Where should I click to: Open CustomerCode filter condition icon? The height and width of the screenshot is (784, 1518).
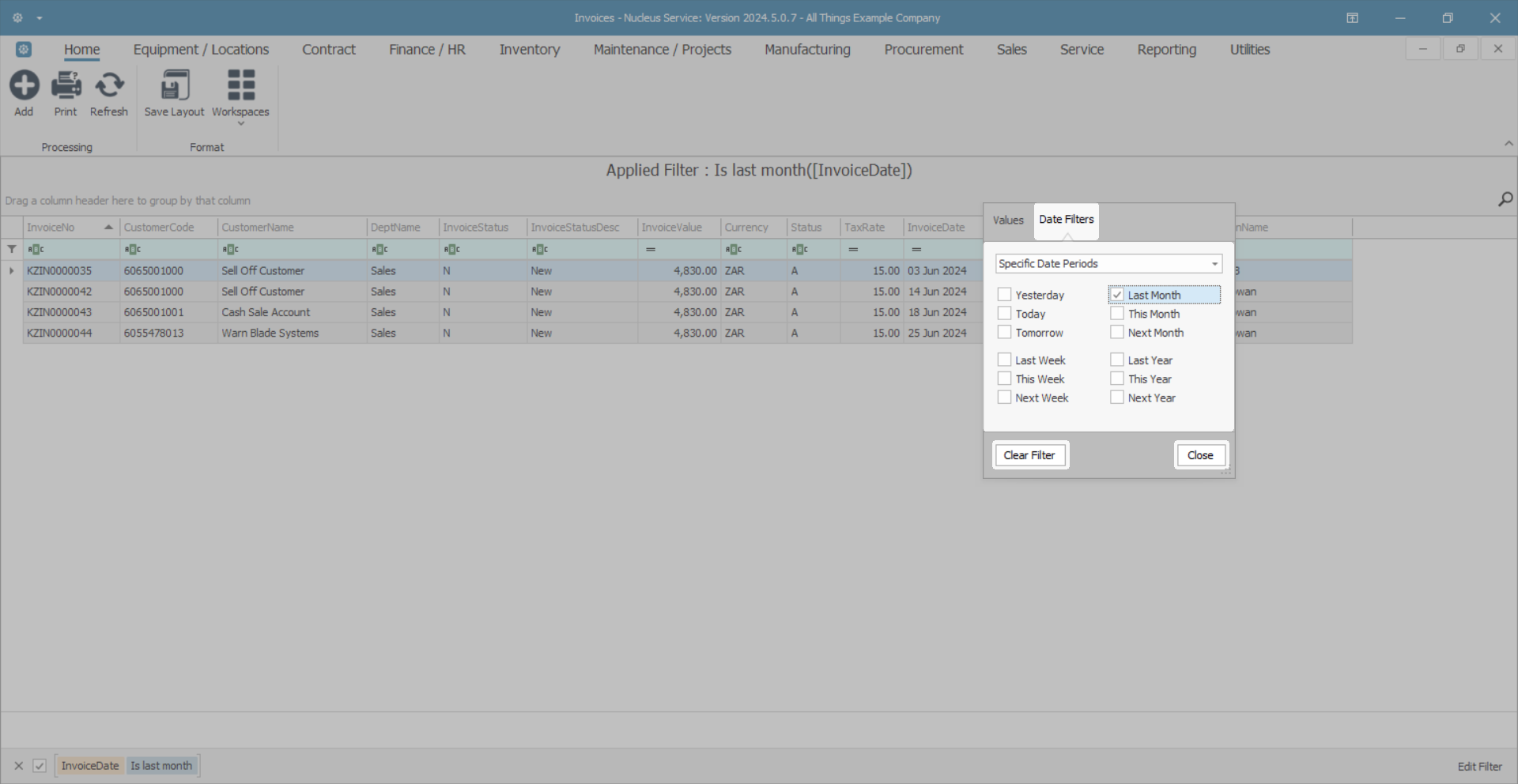[x=133, y=250]
